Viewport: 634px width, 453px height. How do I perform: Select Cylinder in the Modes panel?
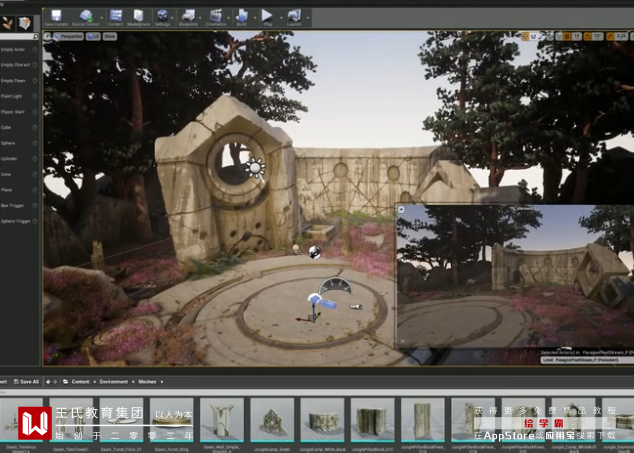19,159
